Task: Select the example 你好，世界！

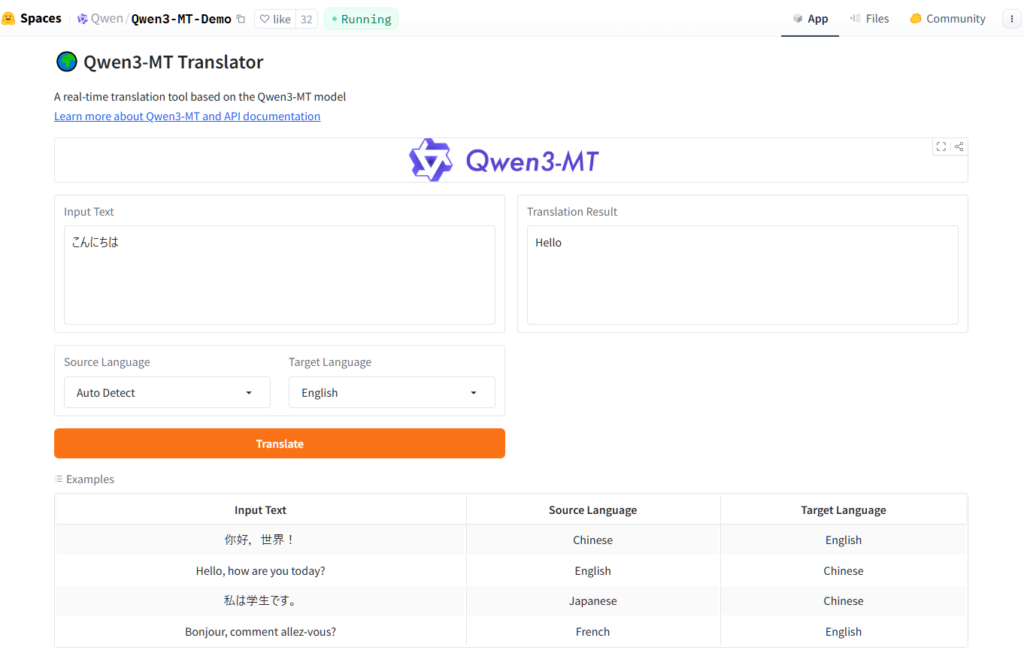Action: 261,540
